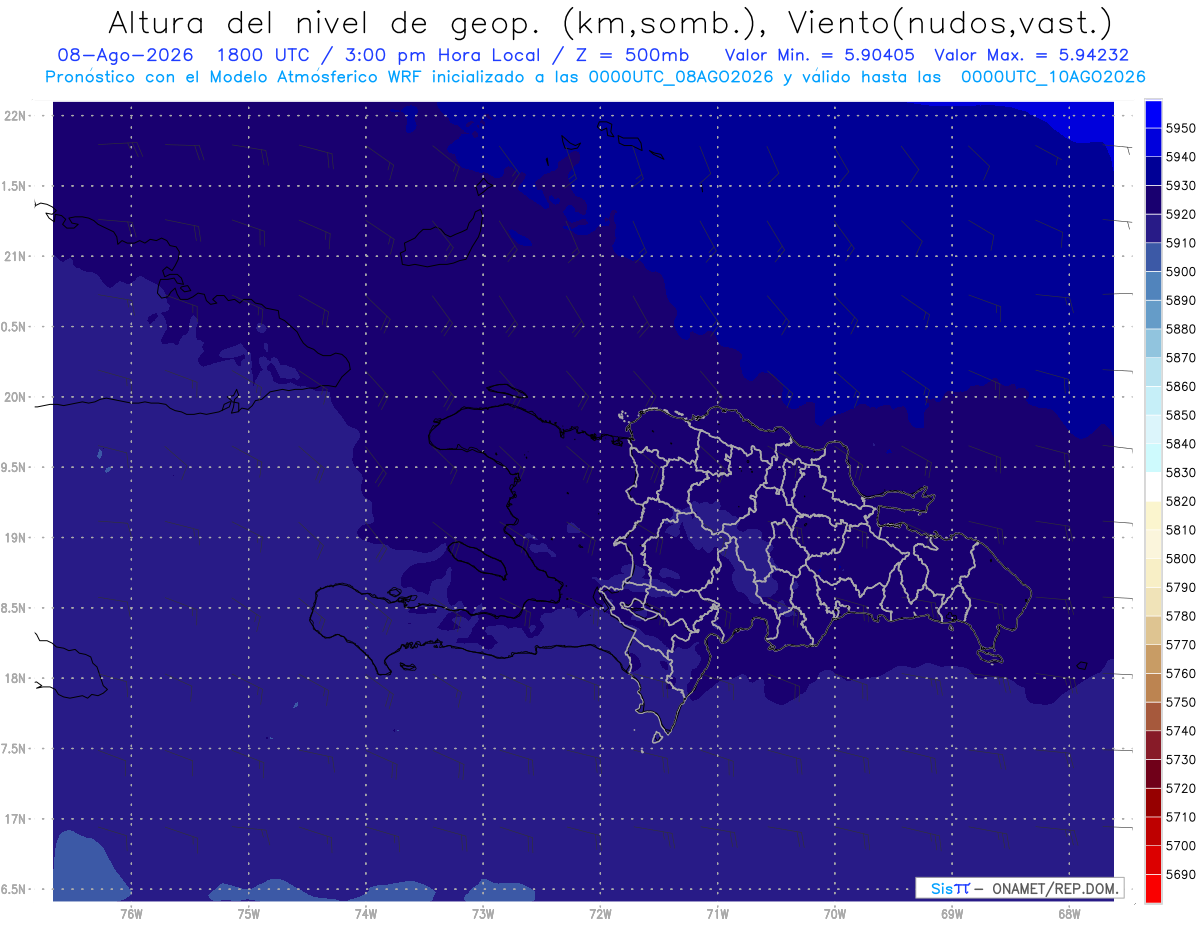
Task: Click the '75W' longitude label
Action: [249, 913]
